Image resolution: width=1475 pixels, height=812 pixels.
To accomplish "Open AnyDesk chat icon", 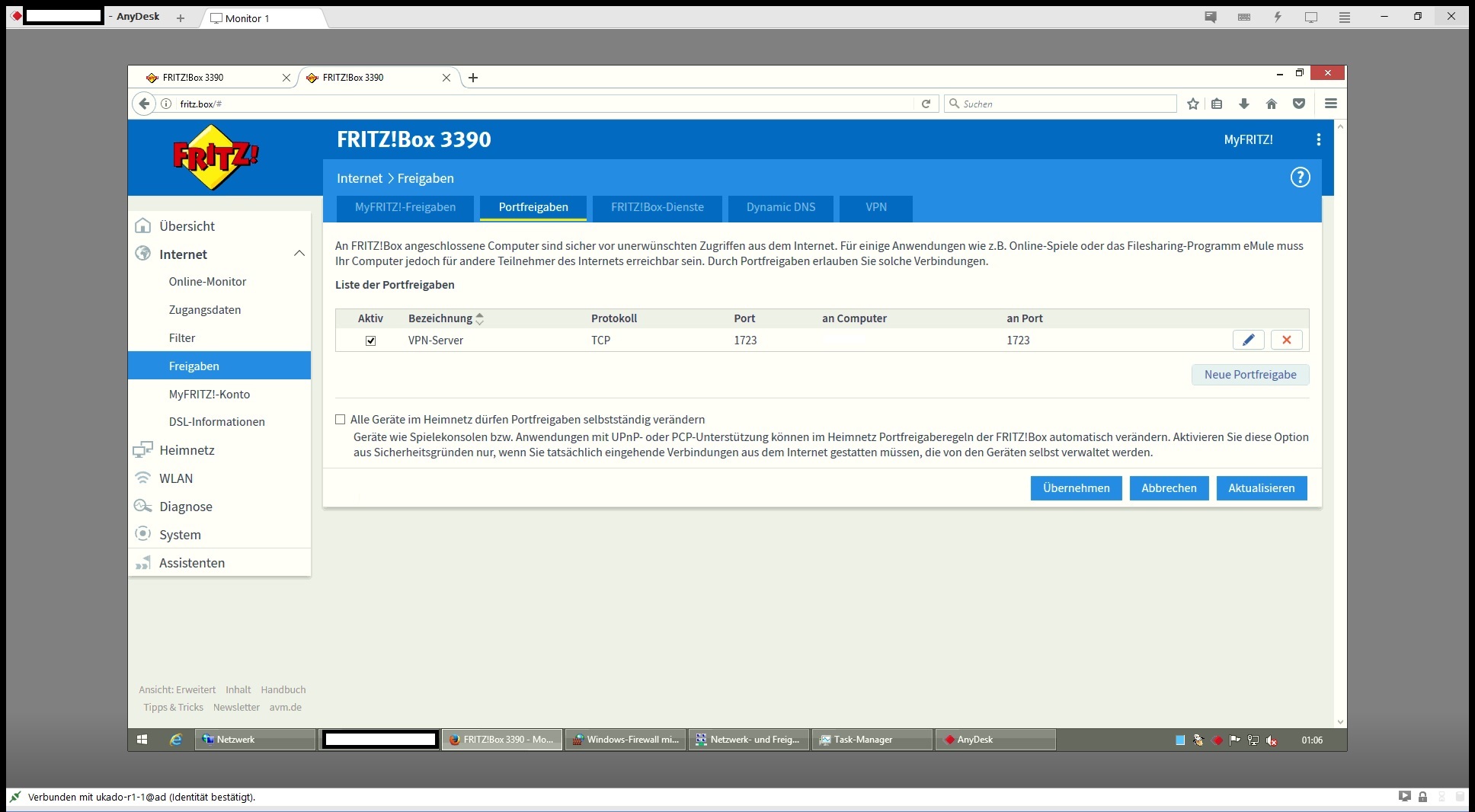I will [1211, 18].
